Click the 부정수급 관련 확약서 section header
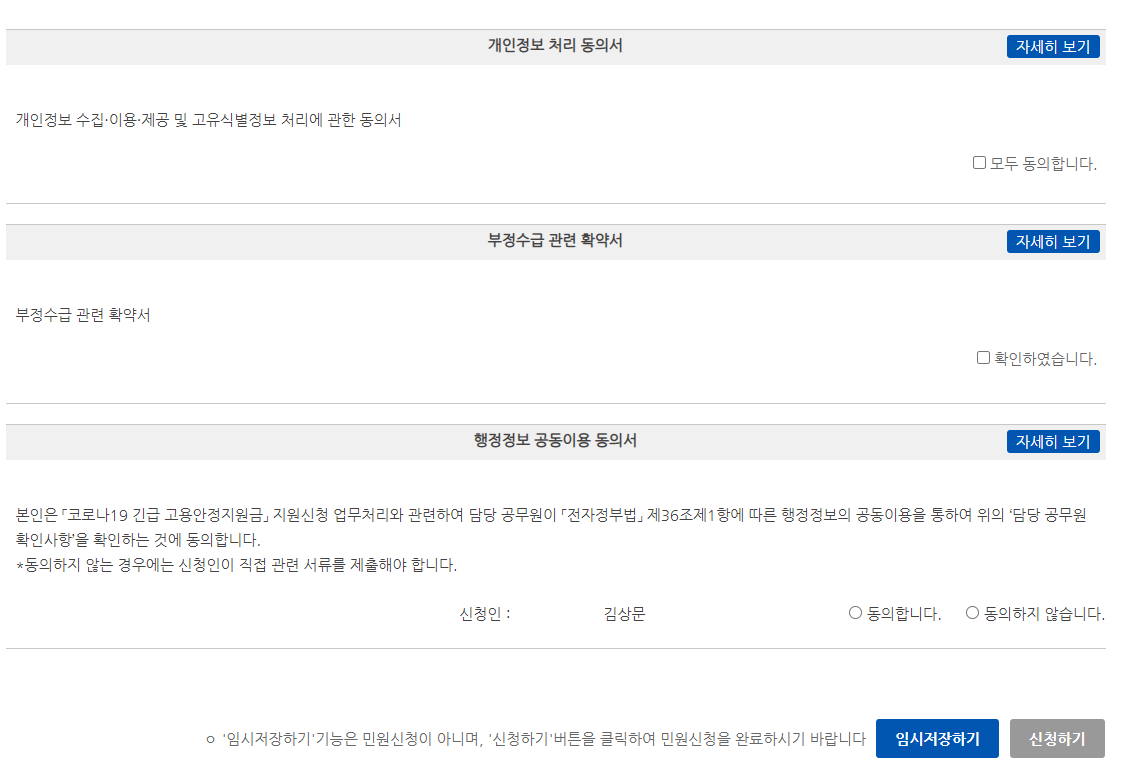Screen dimensions: 1122x776 [x=555, y=241]
